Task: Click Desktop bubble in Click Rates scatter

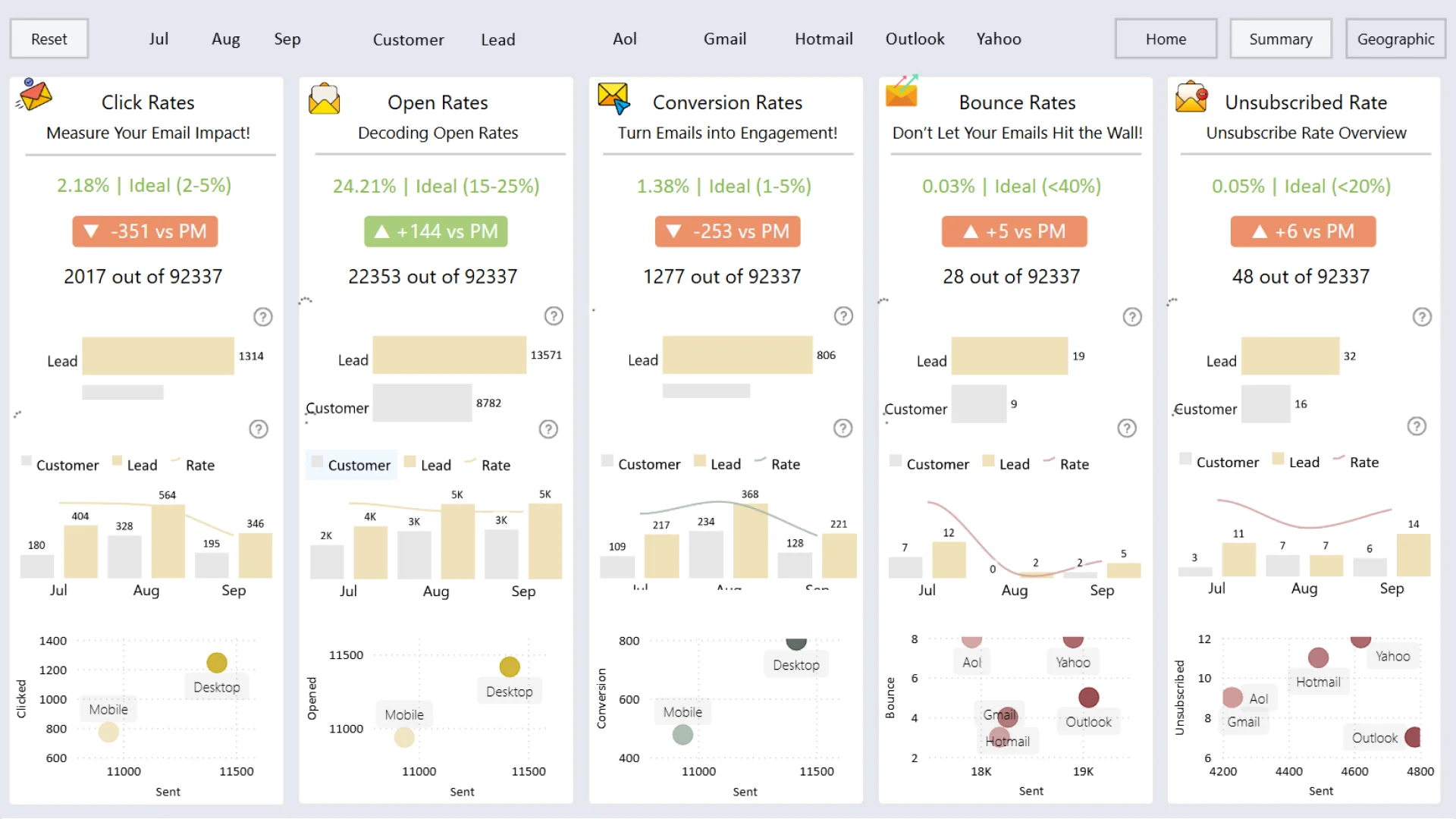Action: [x=217, y=663]
